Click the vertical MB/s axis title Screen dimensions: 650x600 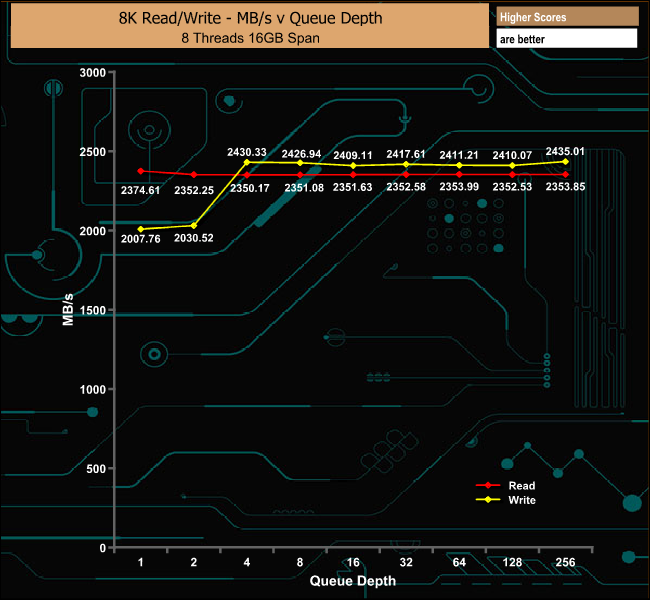[x=68, y=308]
